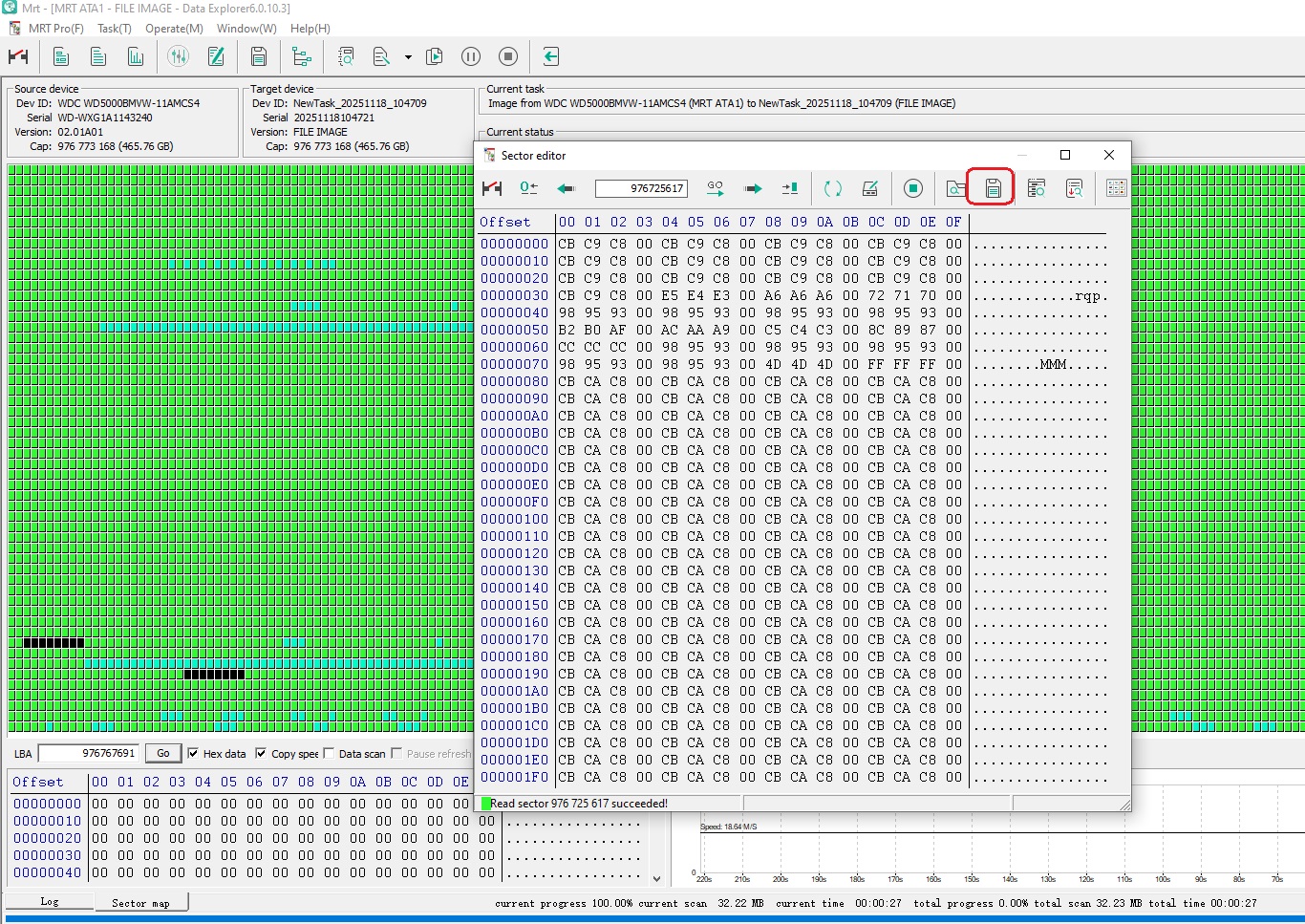Enable the Data scan checkbox
This screenshot has width=1305, height=924.
[329, 753]
